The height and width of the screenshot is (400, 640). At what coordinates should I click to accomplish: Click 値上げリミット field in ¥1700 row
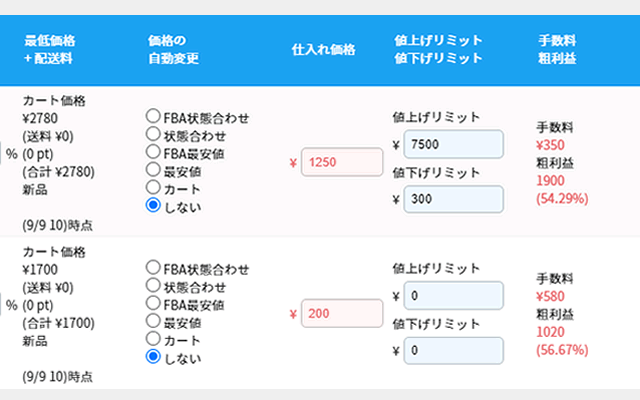pos(457,296)
